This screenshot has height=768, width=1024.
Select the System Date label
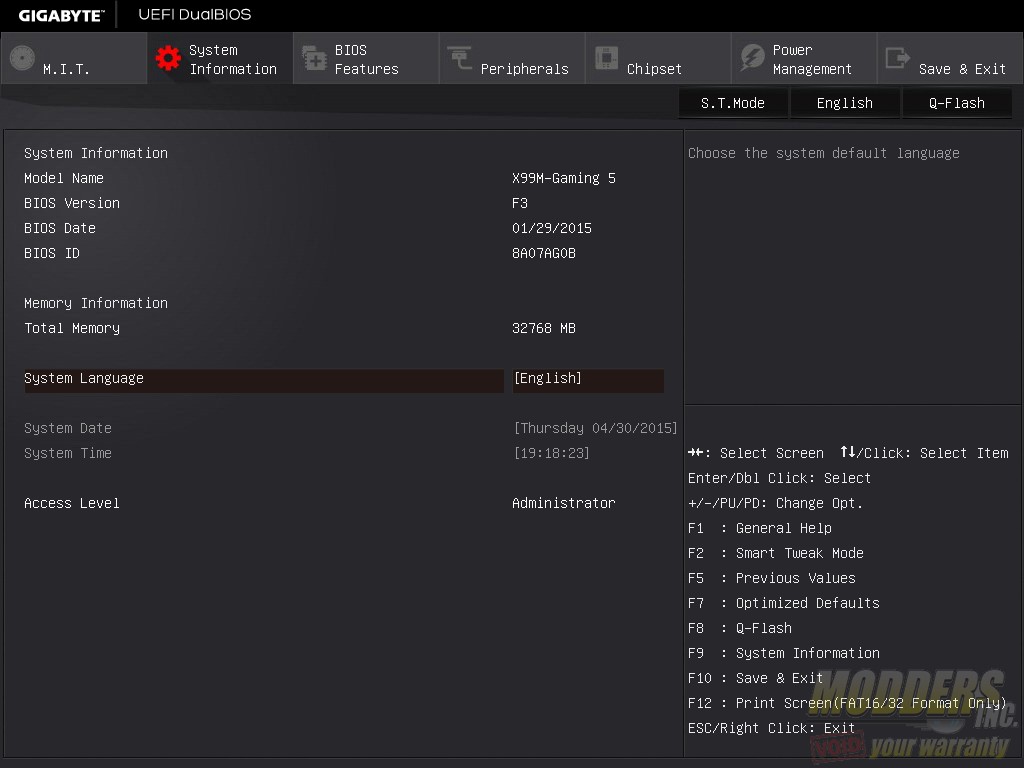click(x=68, y=428)
